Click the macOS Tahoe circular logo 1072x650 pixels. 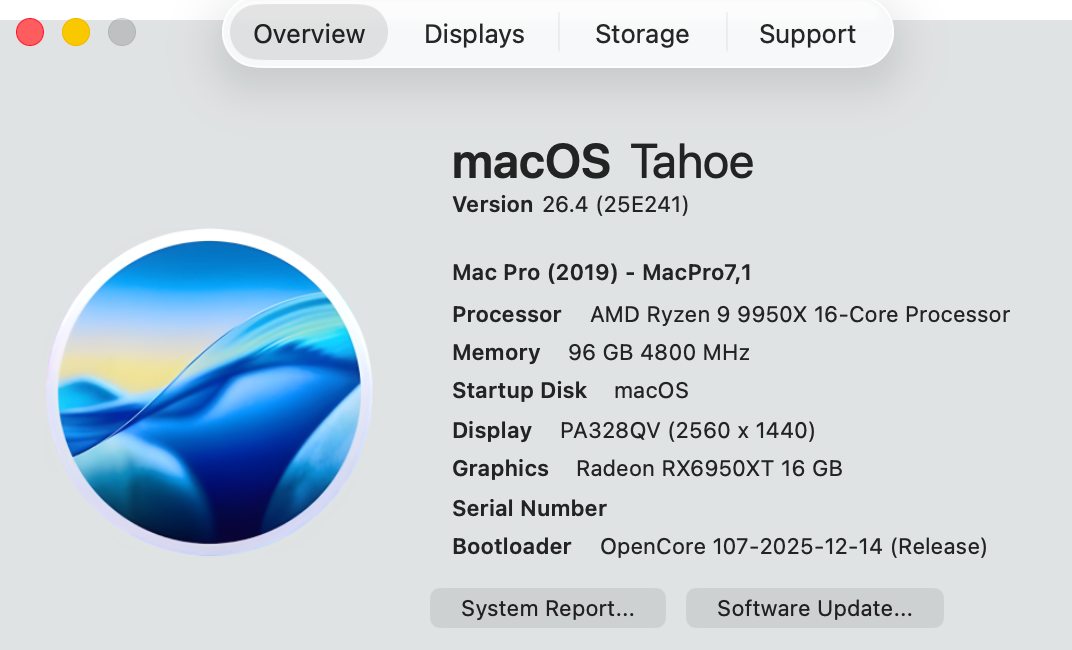click(210, 392)
